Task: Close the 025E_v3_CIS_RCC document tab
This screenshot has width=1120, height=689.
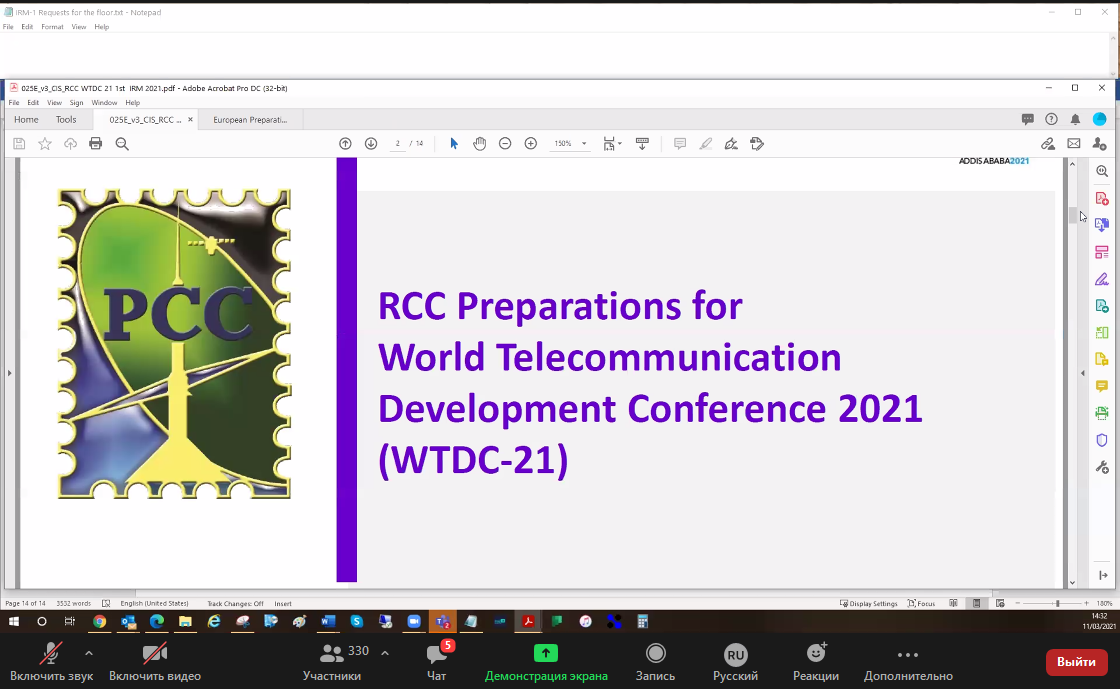Action: point(190,119)
